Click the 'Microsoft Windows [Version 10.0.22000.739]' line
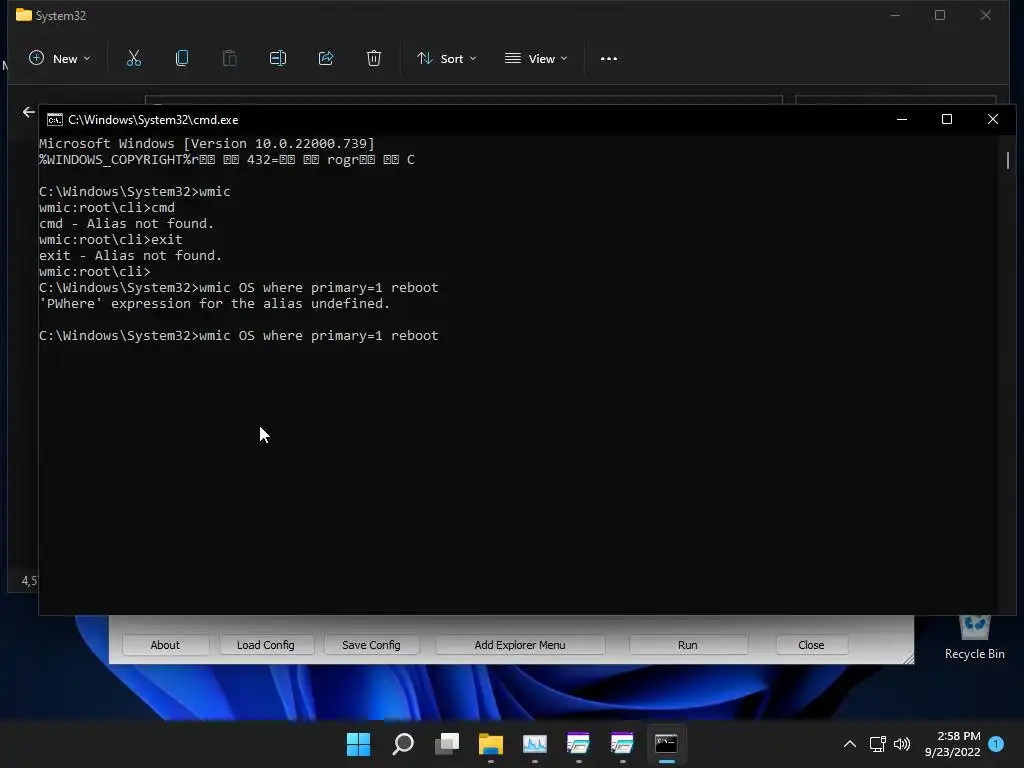Image resolution: width=1024 pixels, height=768 pixels. (x=206, y=144)
